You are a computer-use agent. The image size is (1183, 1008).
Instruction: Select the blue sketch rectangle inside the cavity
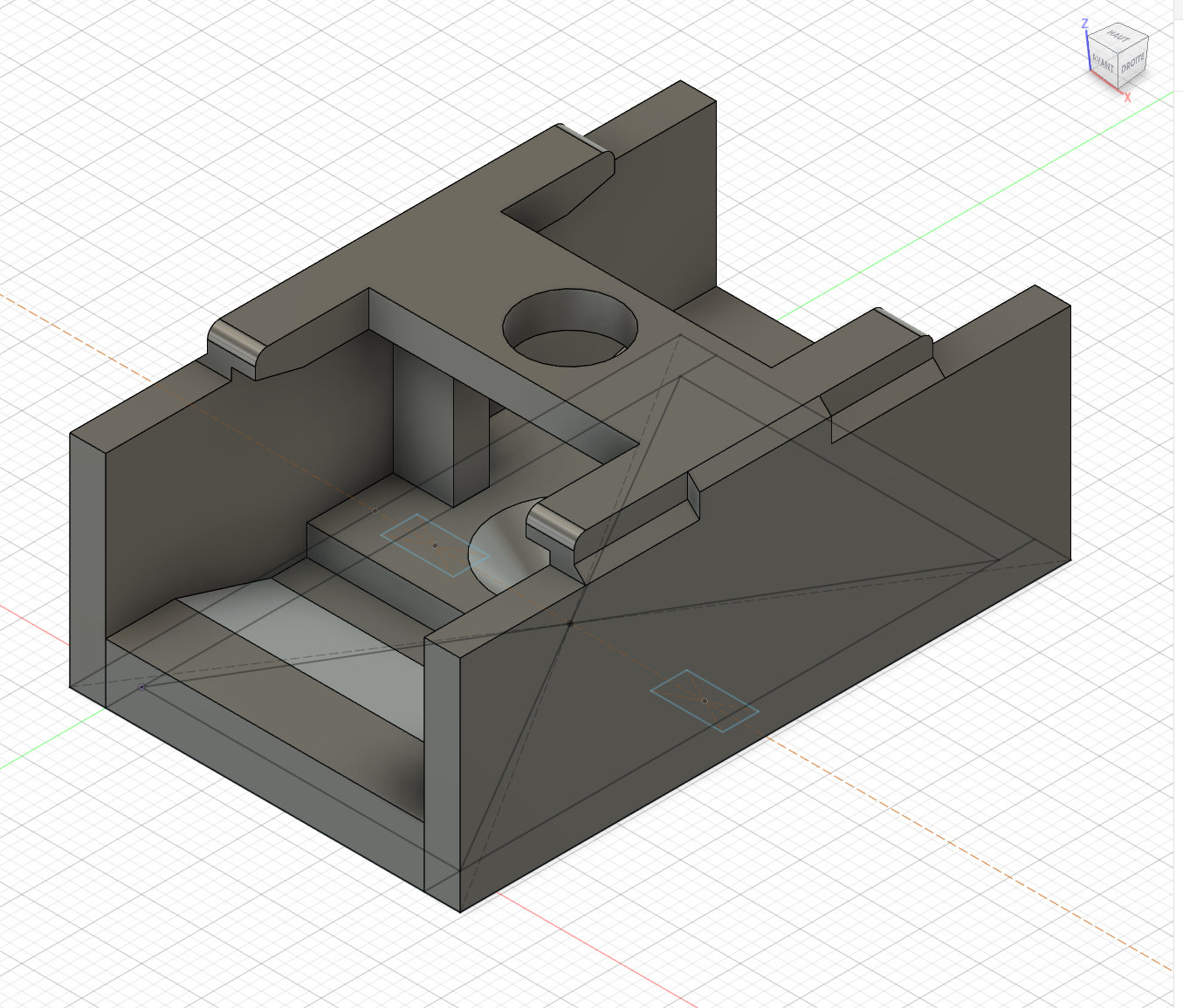(x=434, y=545)
